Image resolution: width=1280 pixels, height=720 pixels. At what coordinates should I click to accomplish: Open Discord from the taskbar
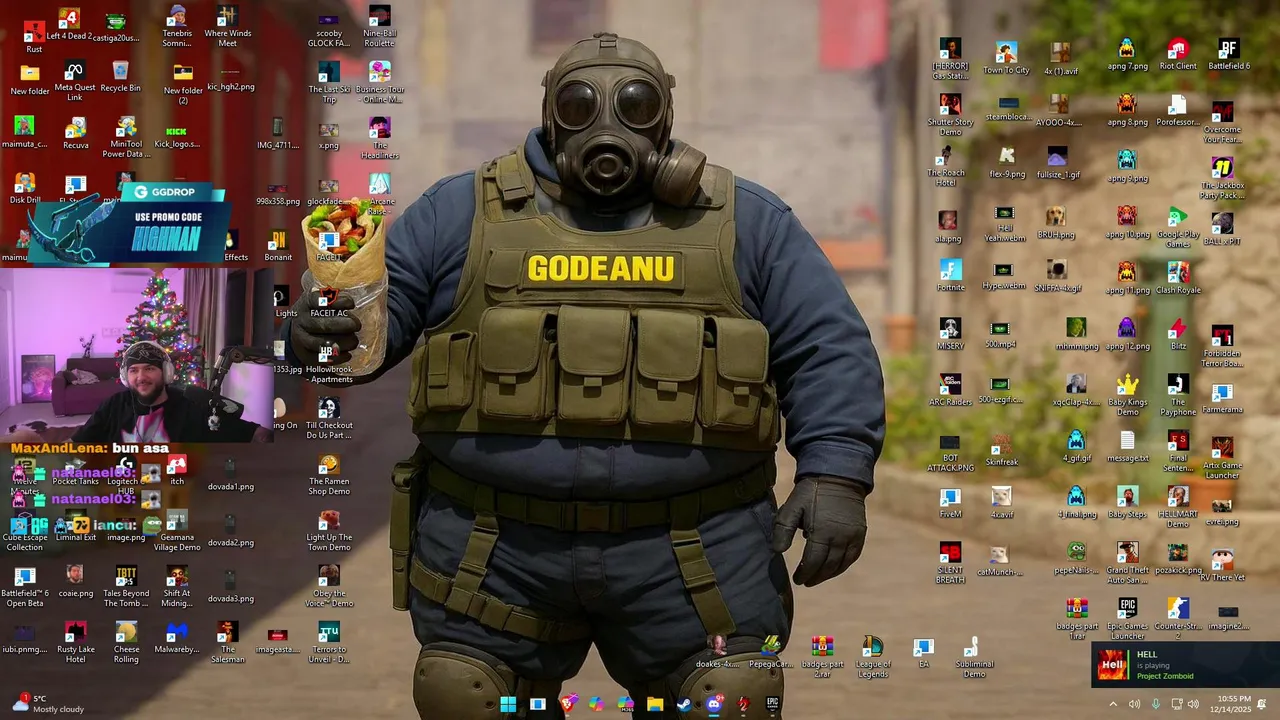(x=714, y=704)
